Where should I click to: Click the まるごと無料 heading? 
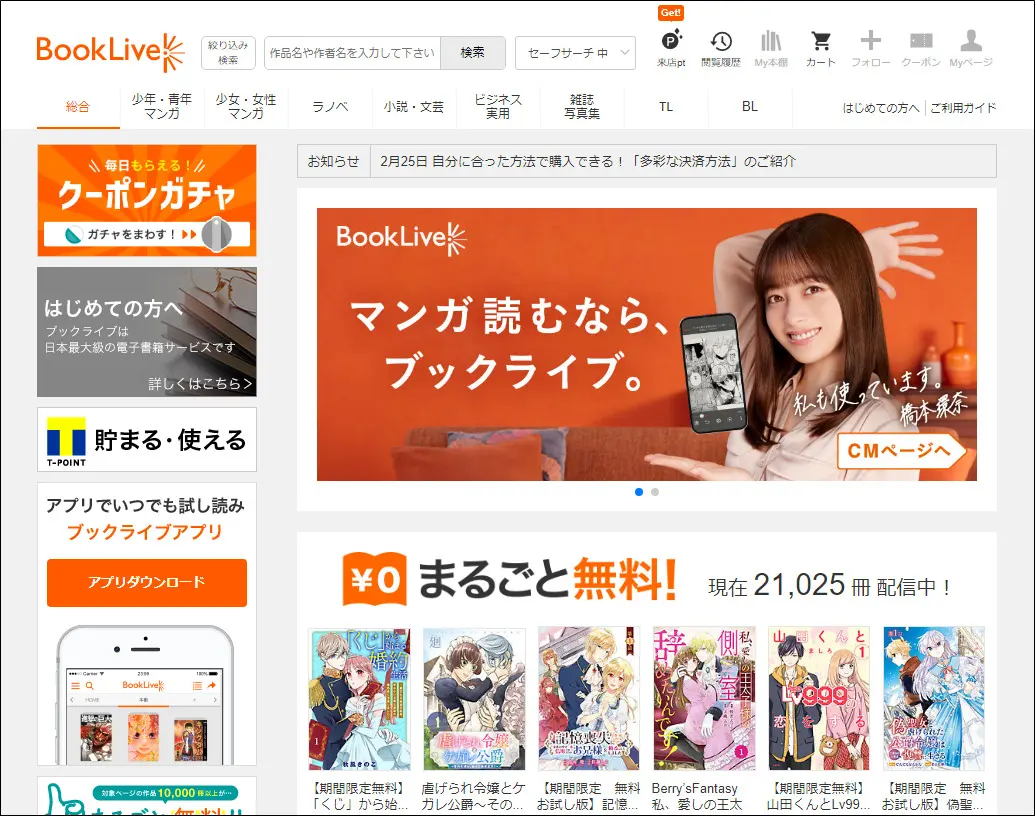547,579
